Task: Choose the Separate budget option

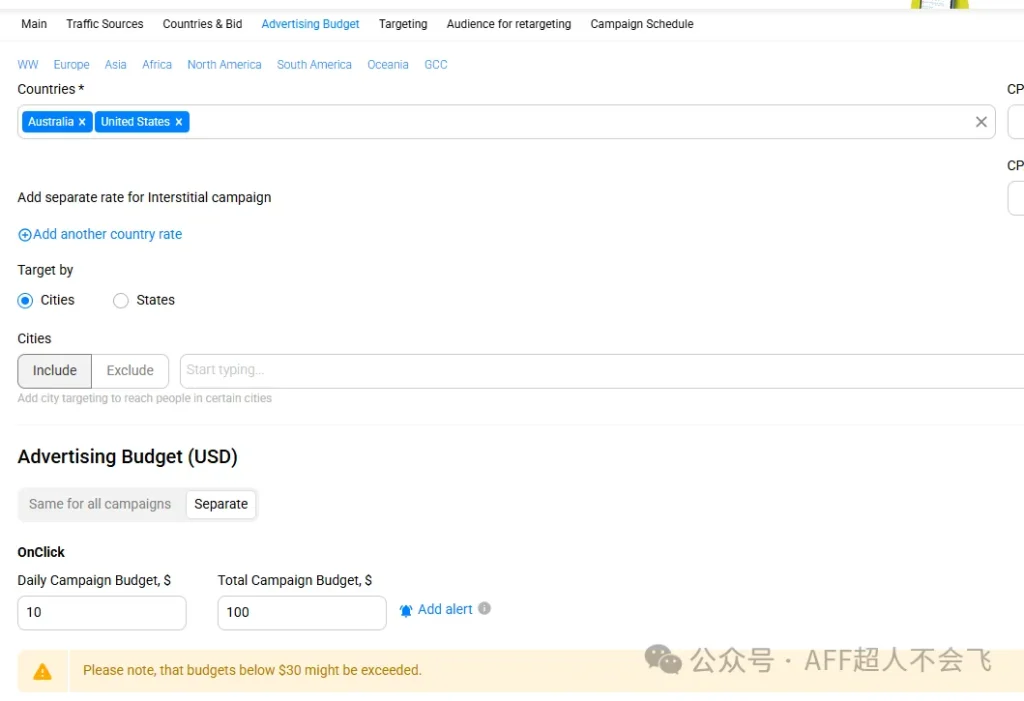Action: pos(221,504)
